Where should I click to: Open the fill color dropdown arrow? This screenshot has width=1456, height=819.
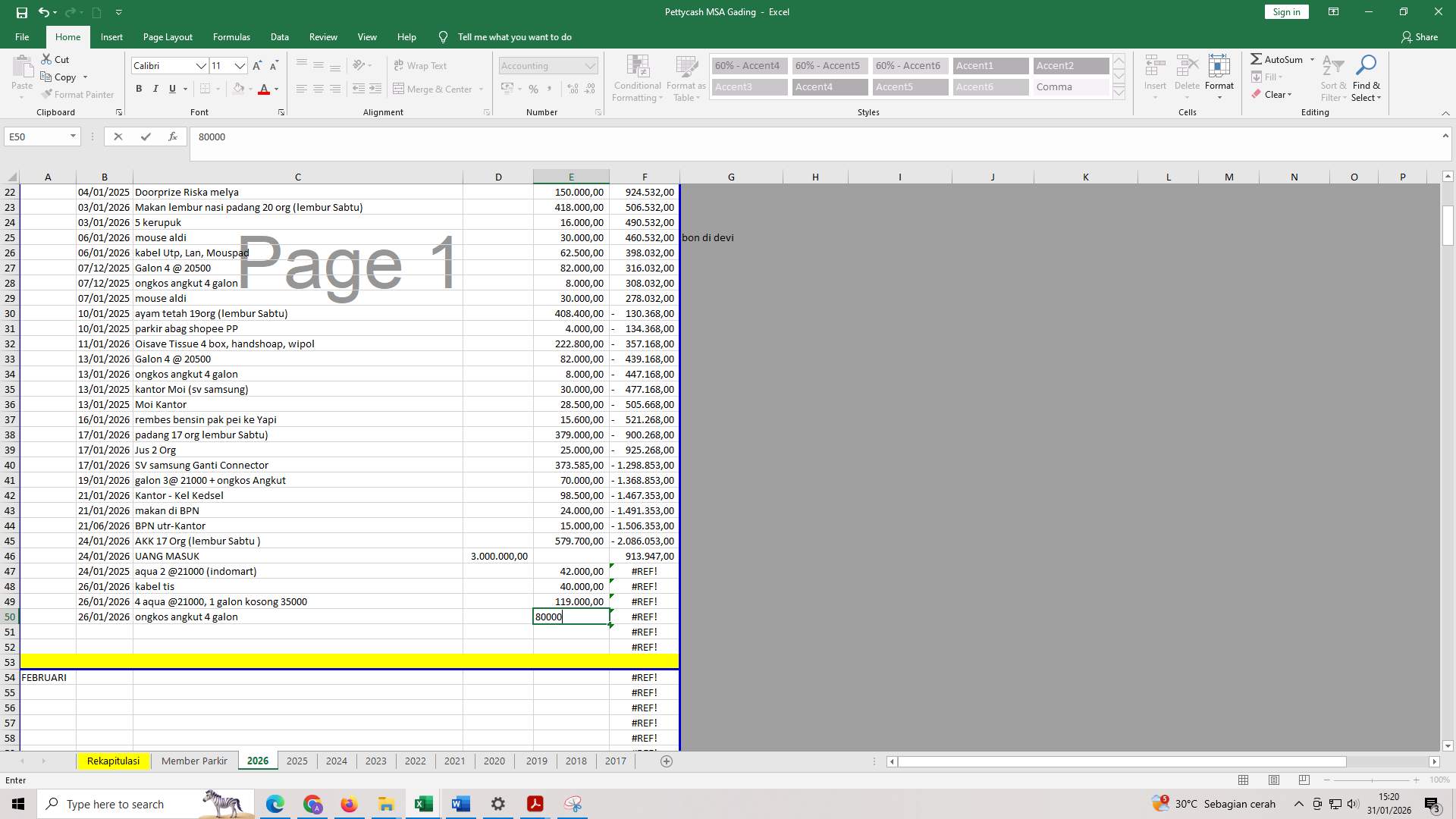251,89
